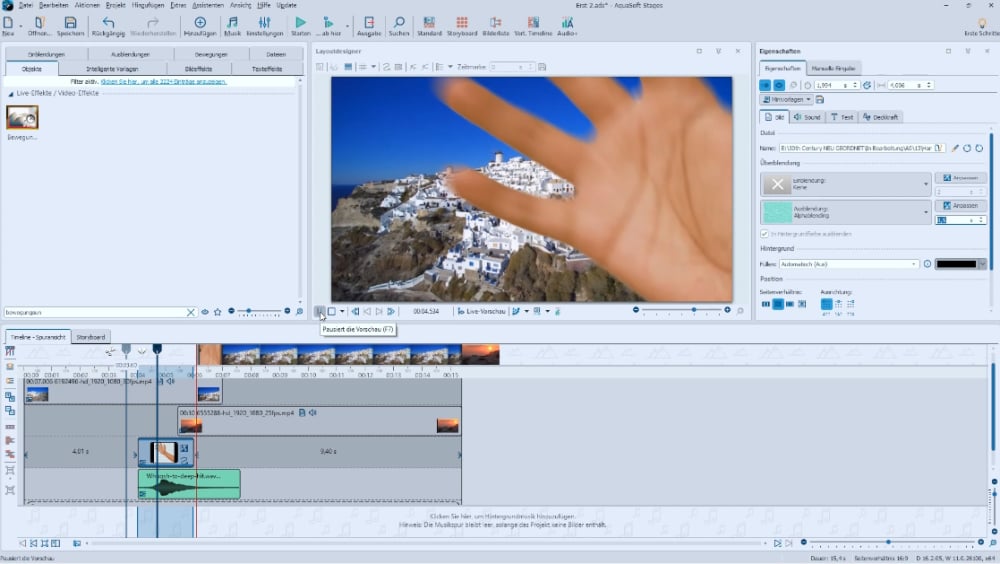Switch to the Storyboard view icon
This screenshot has width=1000, height=564.
coord(460,22)
